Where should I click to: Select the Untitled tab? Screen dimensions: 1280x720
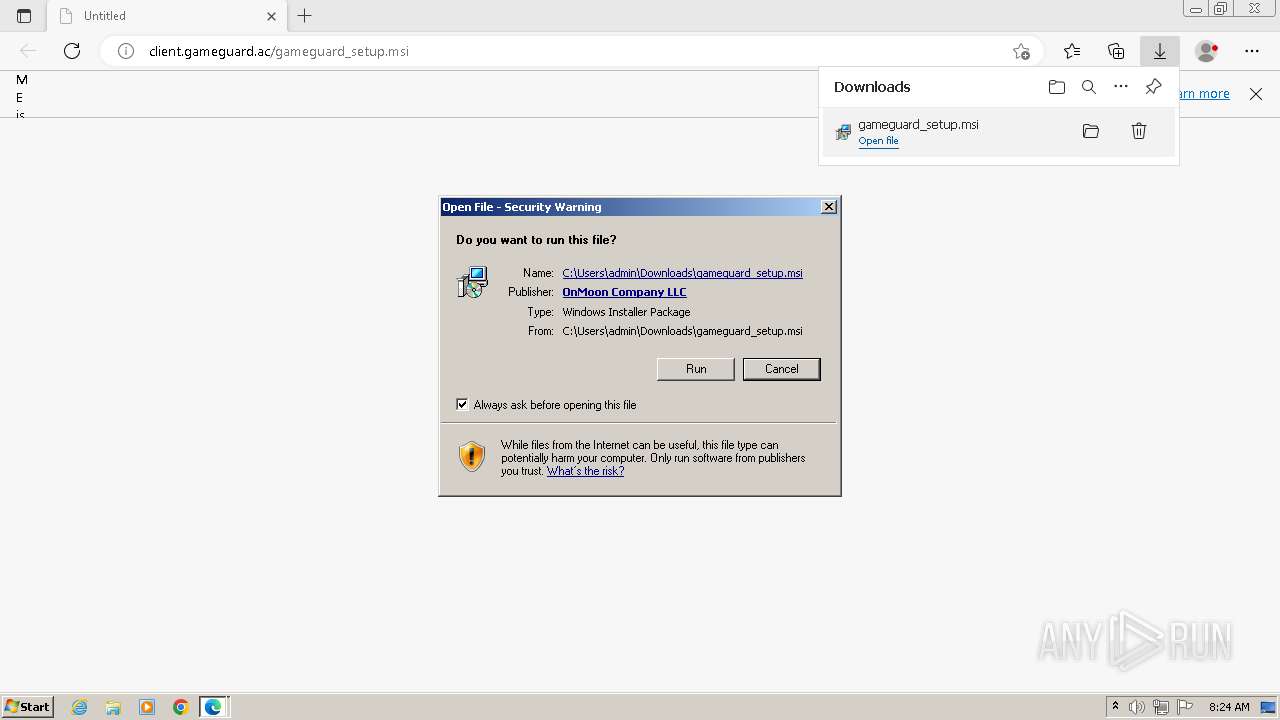(166, 16)
